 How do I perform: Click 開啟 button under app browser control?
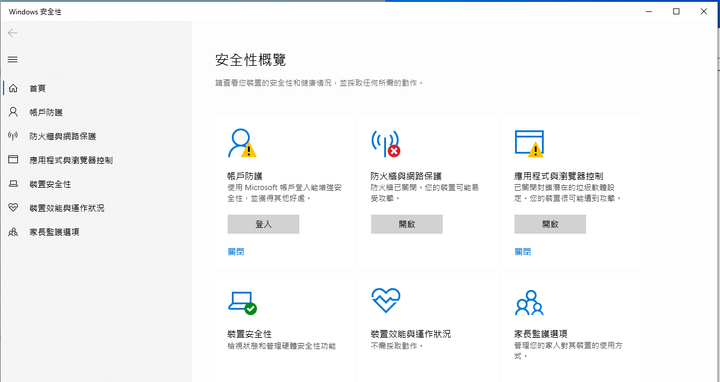[550, 224]
